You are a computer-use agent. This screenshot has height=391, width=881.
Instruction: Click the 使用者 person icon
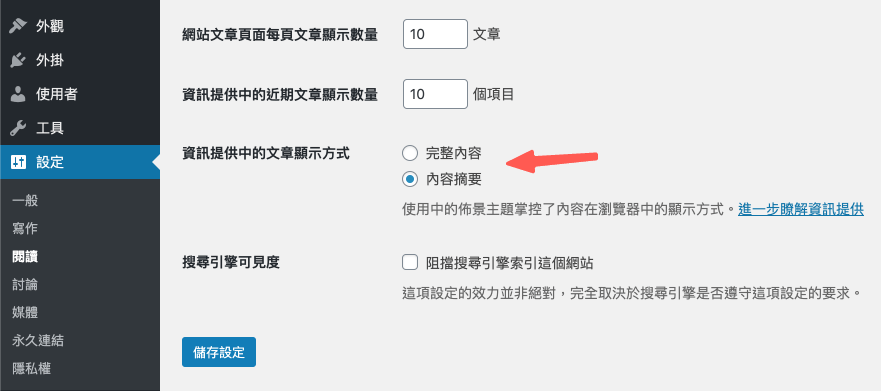[19, 94]
